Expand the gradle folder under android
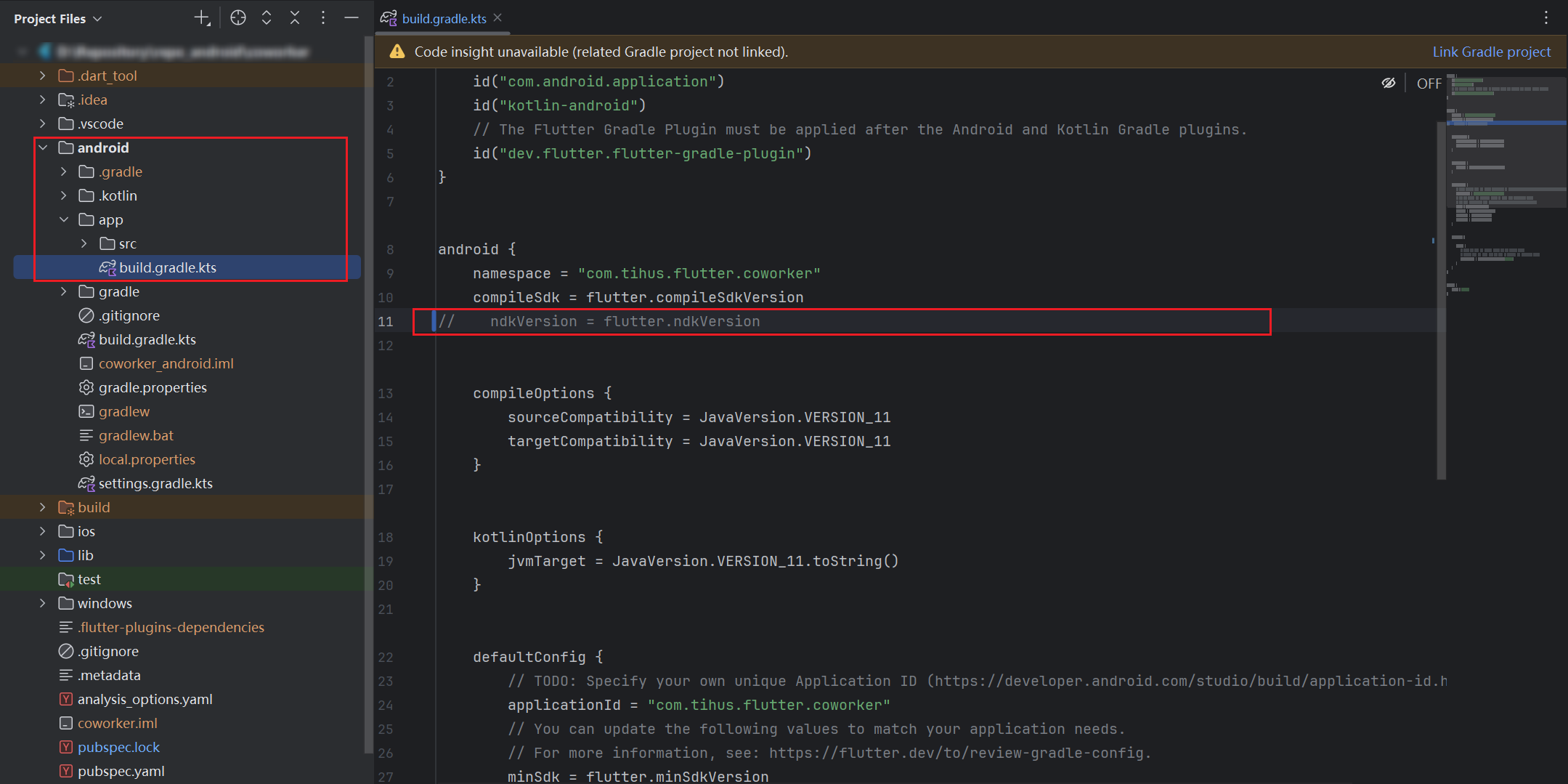1568x784 pixels. click(63, 291)
